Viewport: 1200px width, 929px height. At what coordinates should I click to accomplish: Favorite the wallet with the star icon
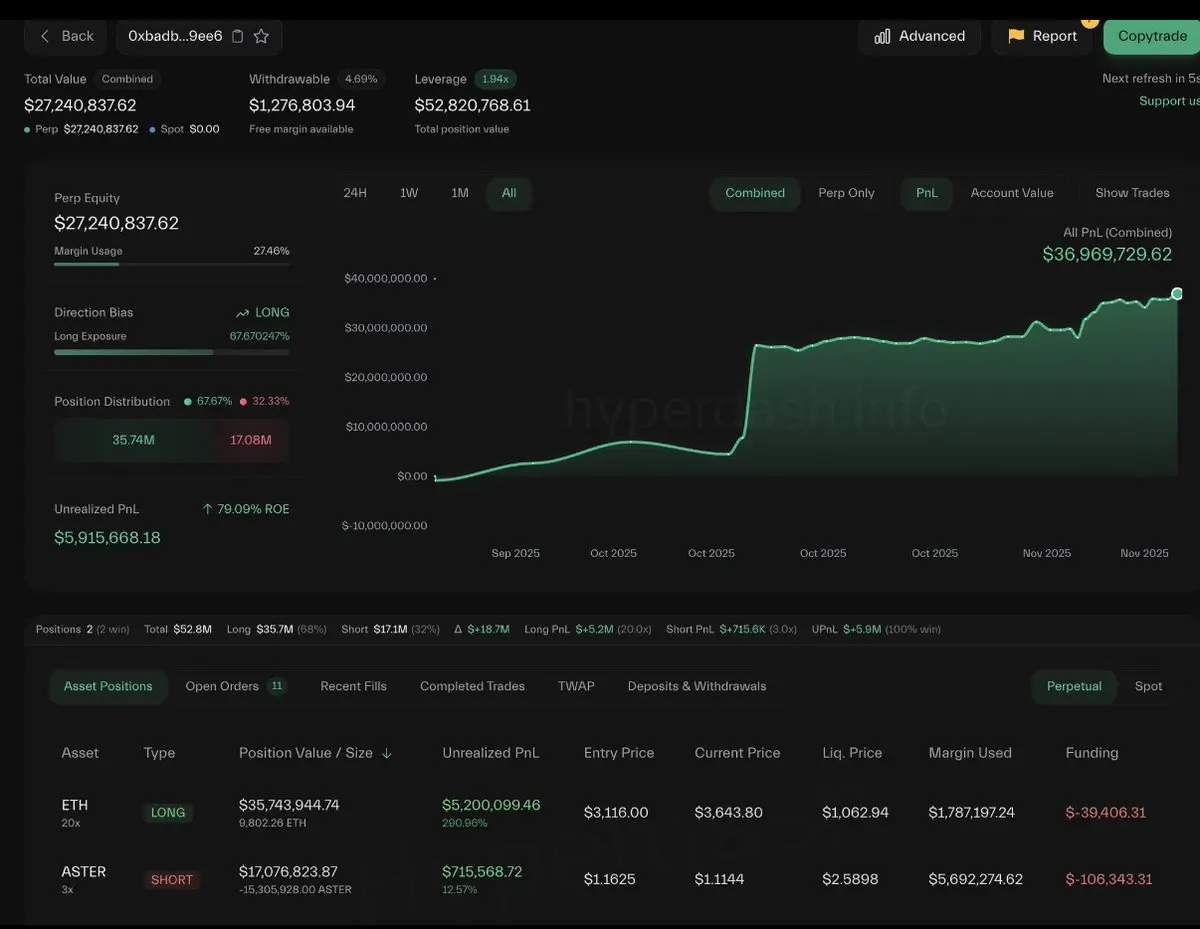click(261, 36)
